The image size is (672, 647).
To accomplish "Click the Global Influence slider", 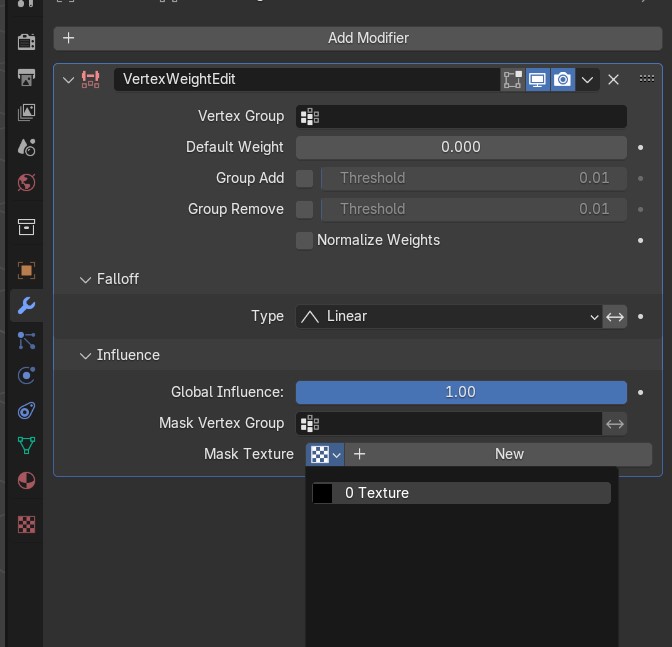I will [x=461, y=392].
